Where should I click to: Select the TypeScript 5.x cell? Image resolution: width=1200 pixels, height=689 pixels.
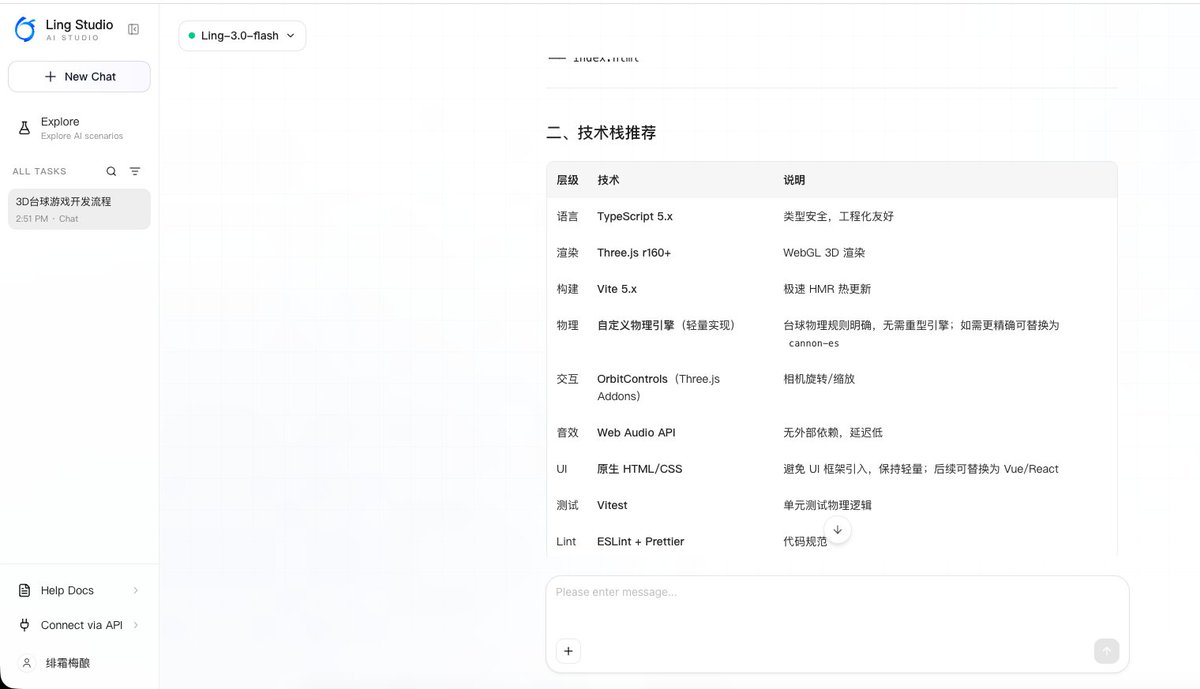[635, 216]
